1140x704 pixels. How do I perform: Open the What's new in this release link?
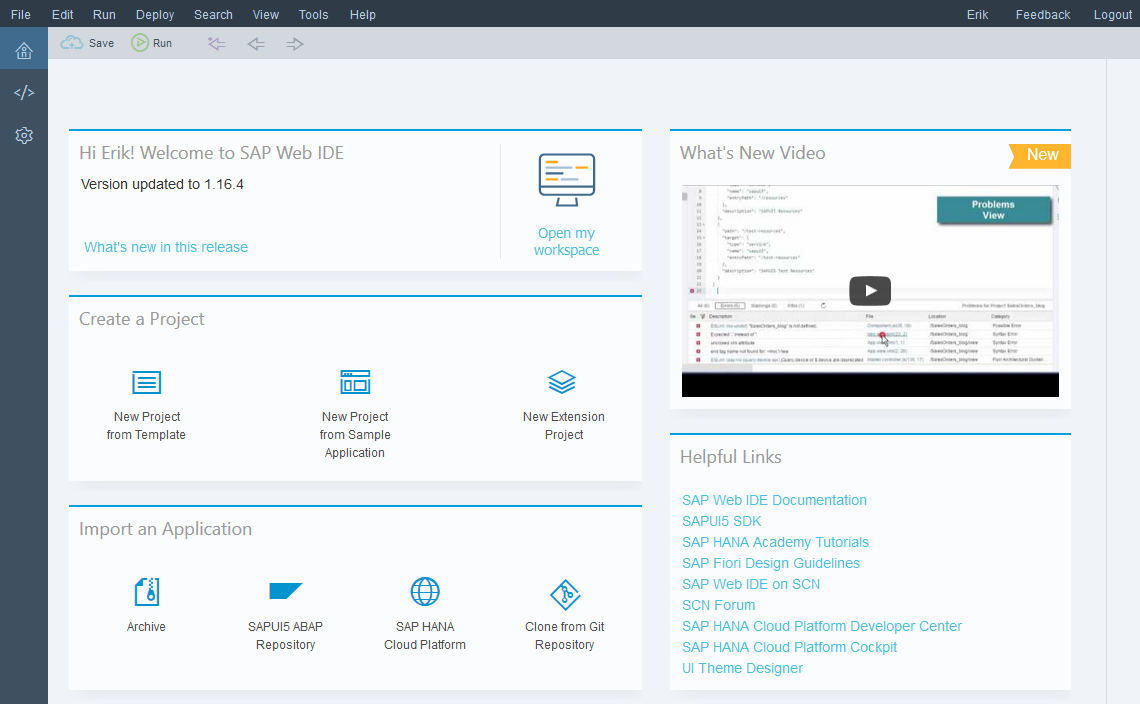166,247
